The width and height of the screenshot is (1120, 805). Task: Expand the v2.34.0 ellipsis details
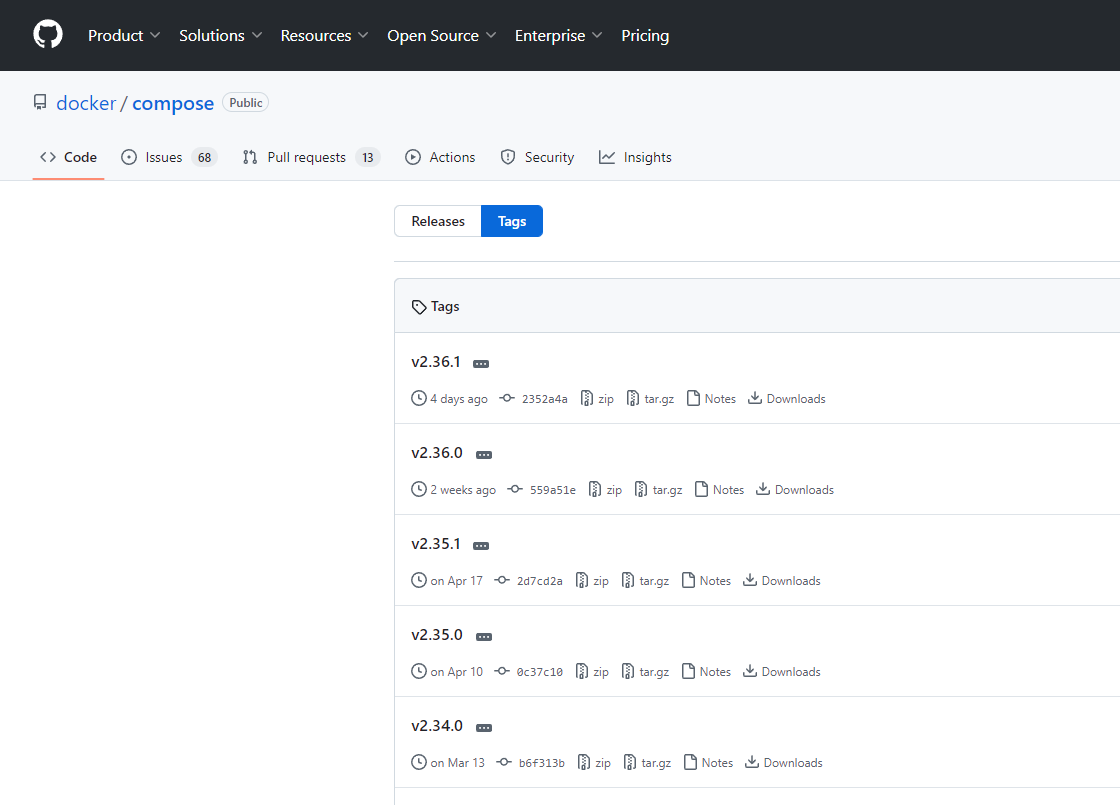[x=484, y=728]
